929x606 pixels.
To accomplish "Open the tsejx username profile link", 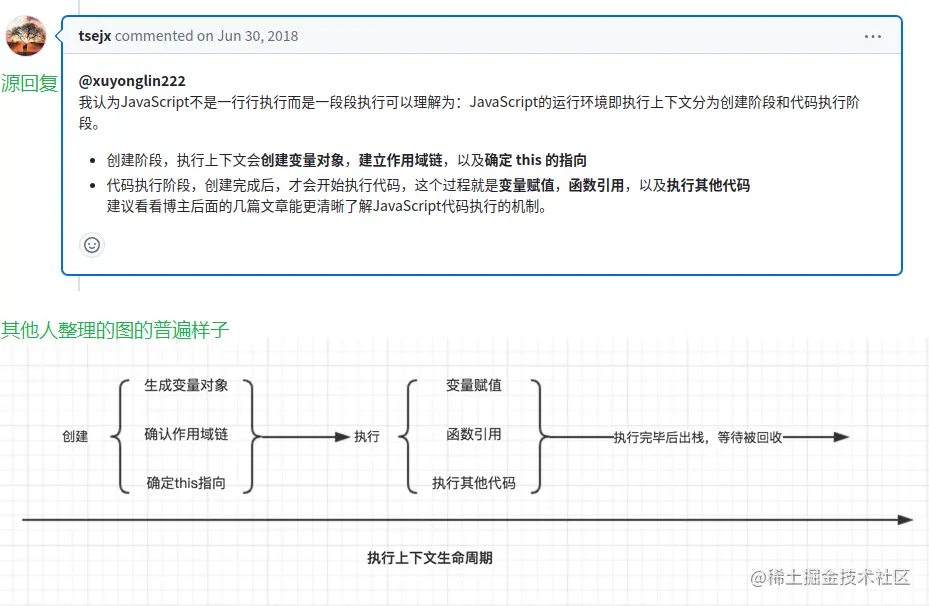I will (95, 36).
